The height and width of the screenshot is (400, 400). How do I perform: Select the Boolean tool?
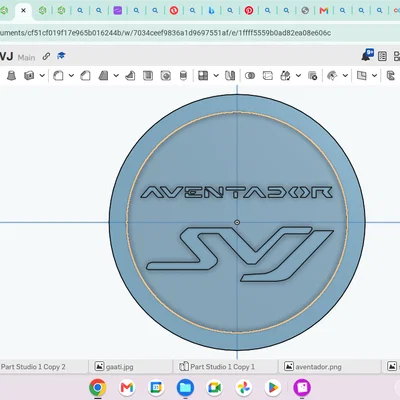(x=250, y=76)
